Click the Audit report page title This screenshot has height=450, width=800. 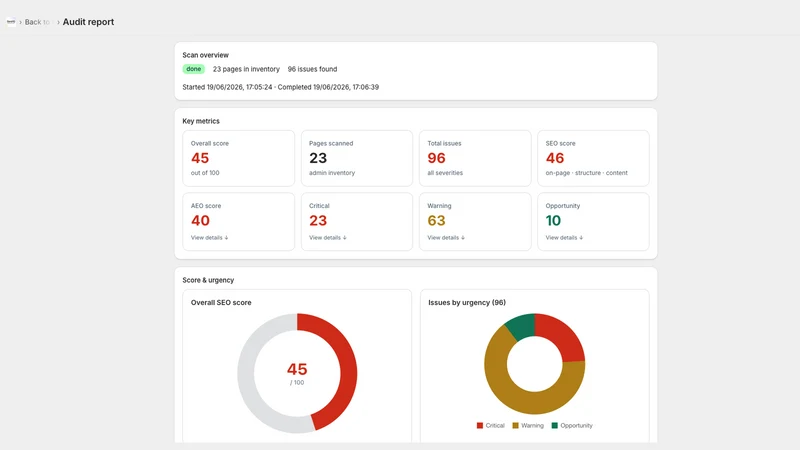click(x=88, y=22)
